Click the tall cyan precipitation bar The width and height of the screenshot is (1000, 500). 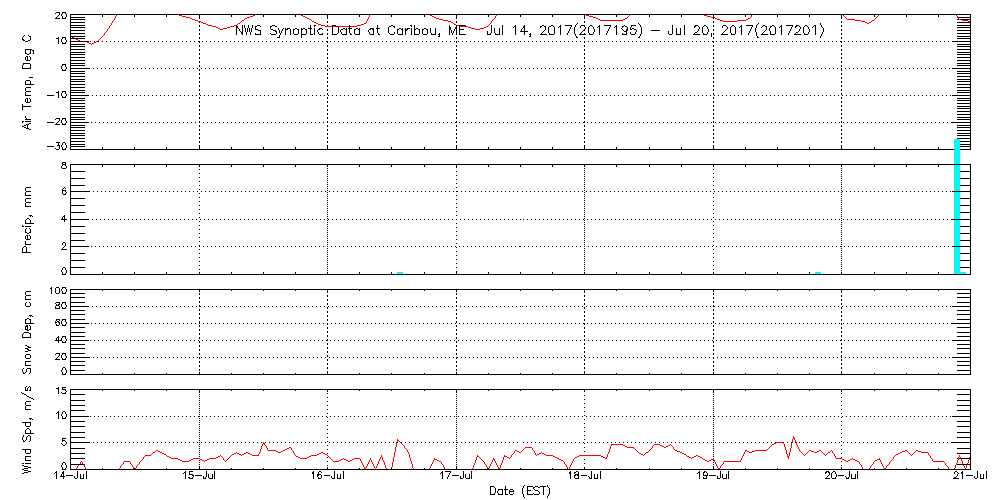[957, 205]
